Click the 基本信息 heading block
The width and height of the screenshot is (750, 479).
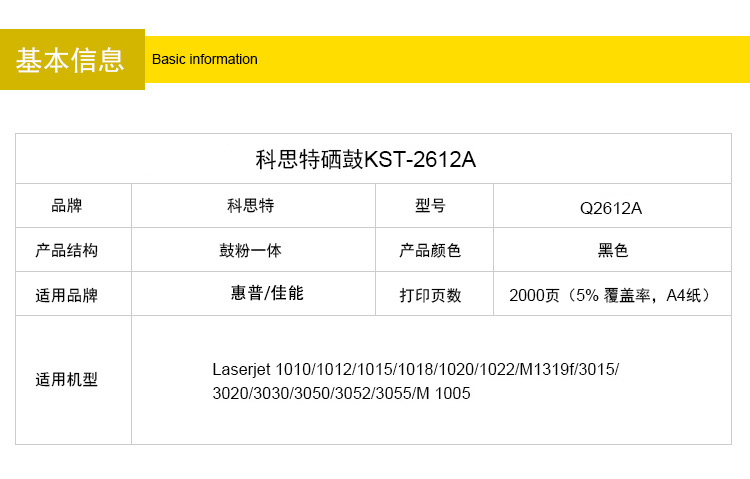(x=72, y=59)
